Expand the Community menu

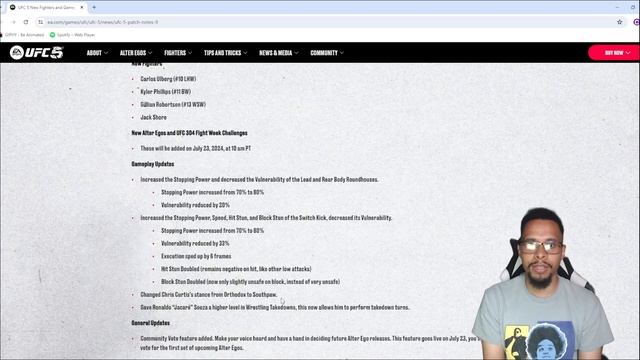[x=327, y=53]
